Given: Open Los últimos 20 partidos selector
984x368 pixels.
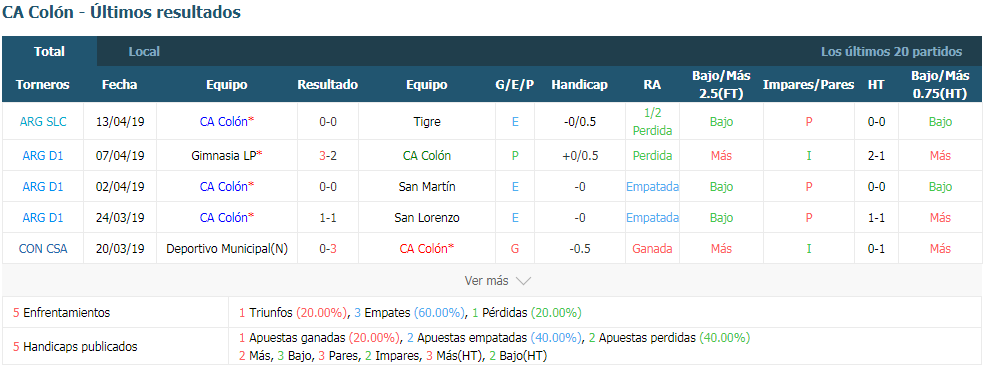Looking at the screenshot, I should click(x=891, y=51).
